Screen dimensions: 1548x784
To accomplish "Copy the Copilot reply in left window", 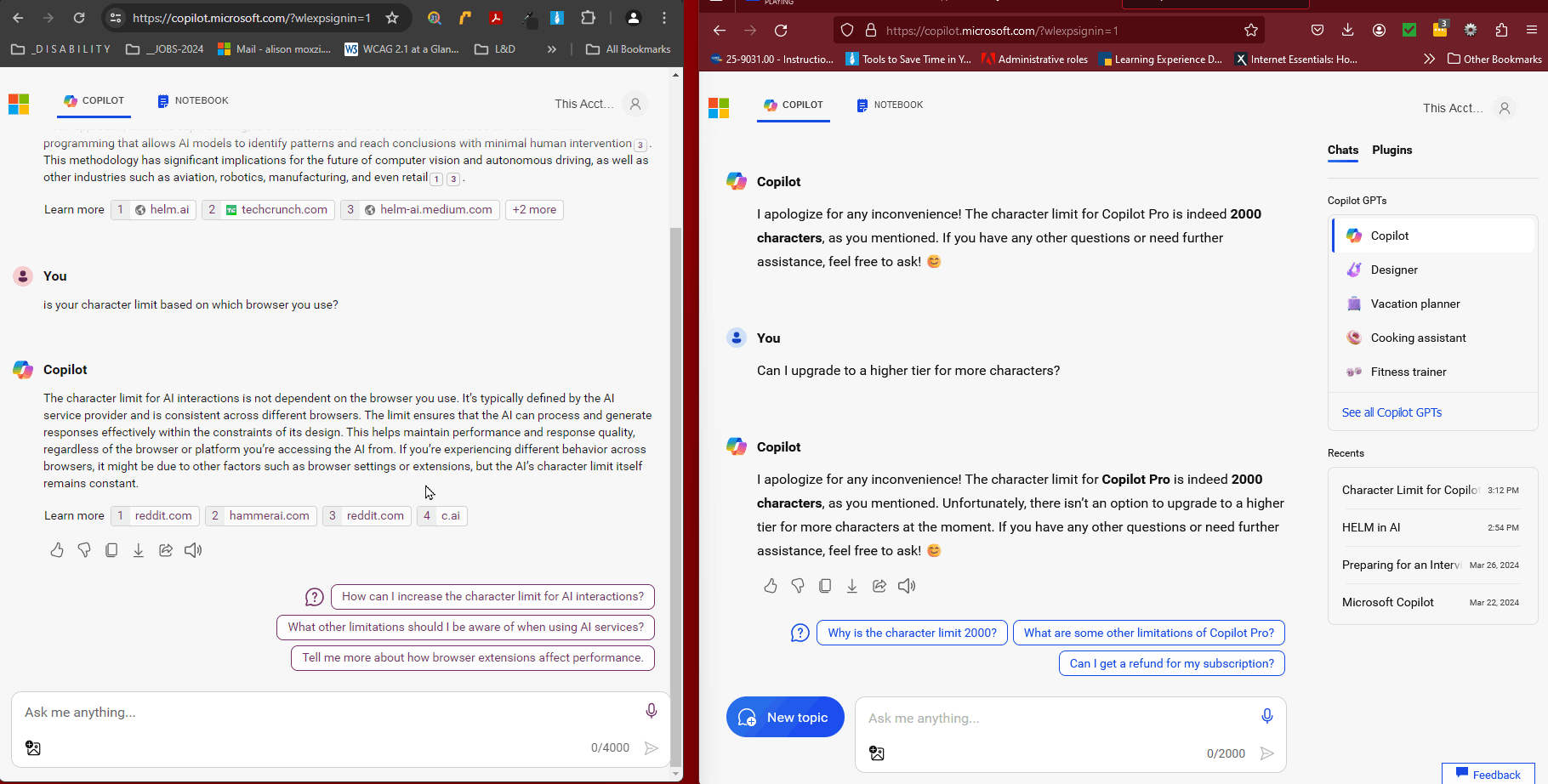I will click(111, 550).
